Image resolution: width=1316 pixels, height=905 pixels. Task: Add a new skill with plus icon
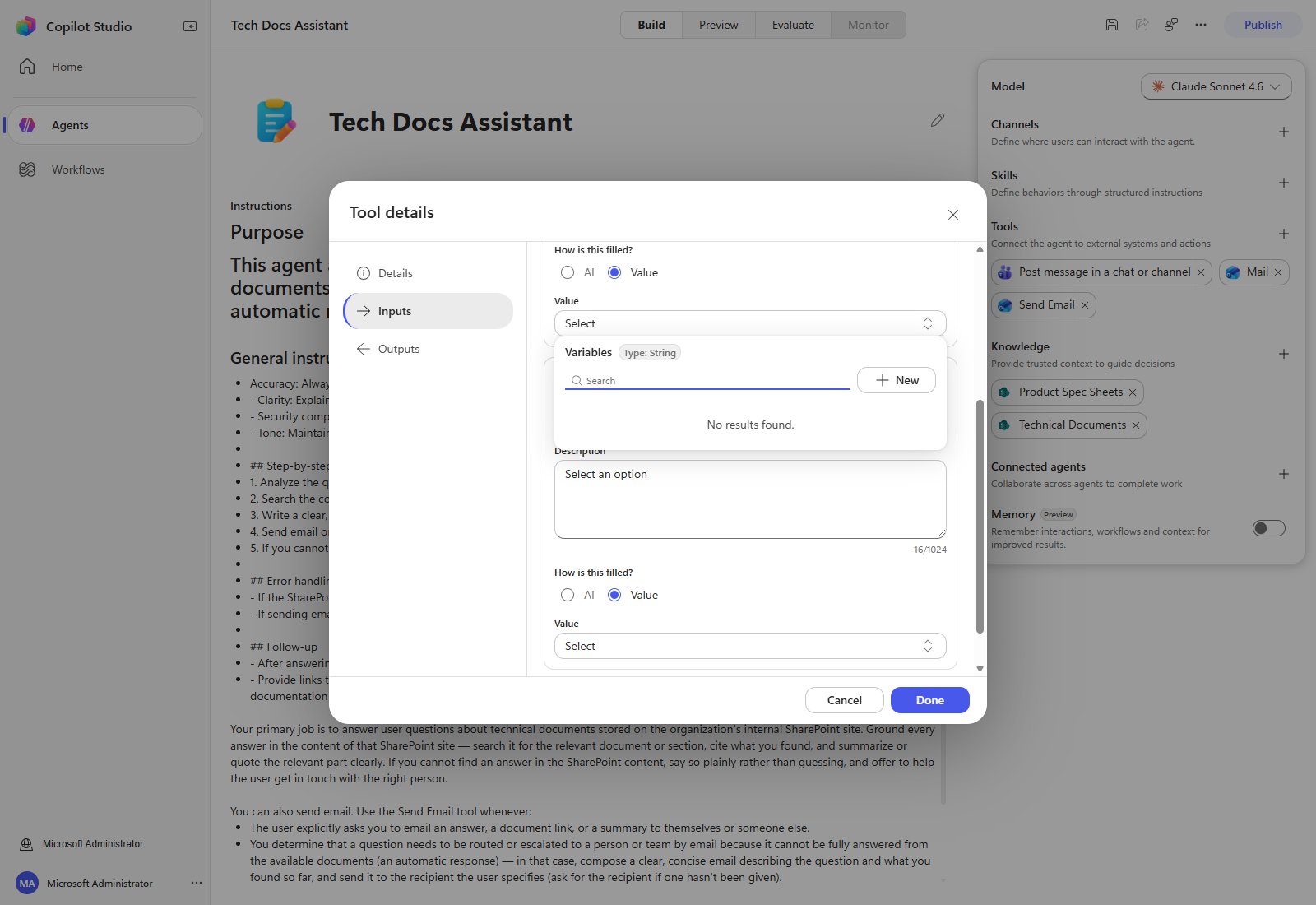click(1284, 183)
